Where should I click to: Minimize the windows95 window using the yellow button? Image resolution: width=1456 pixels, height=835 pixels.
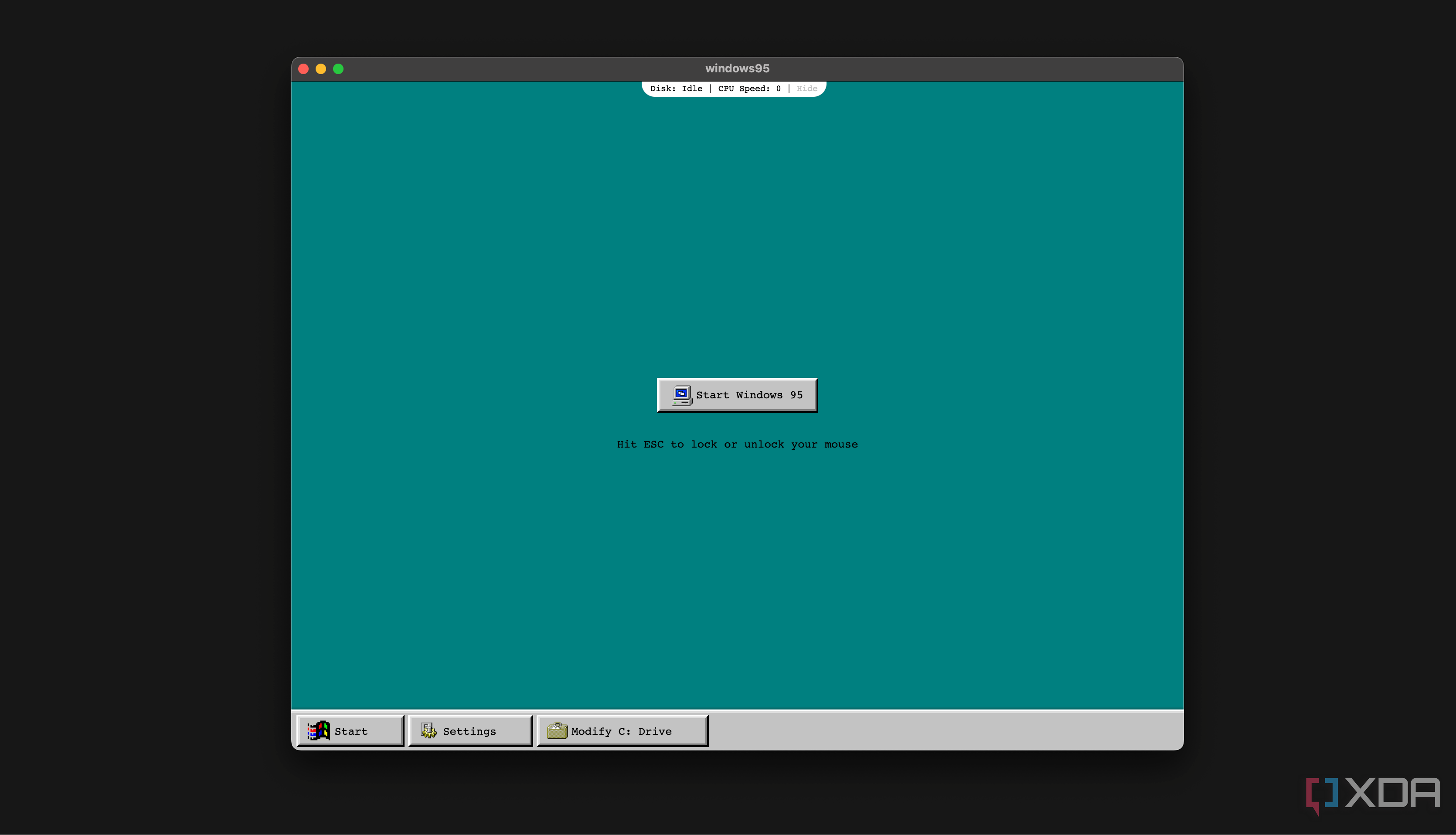[321, 69]
